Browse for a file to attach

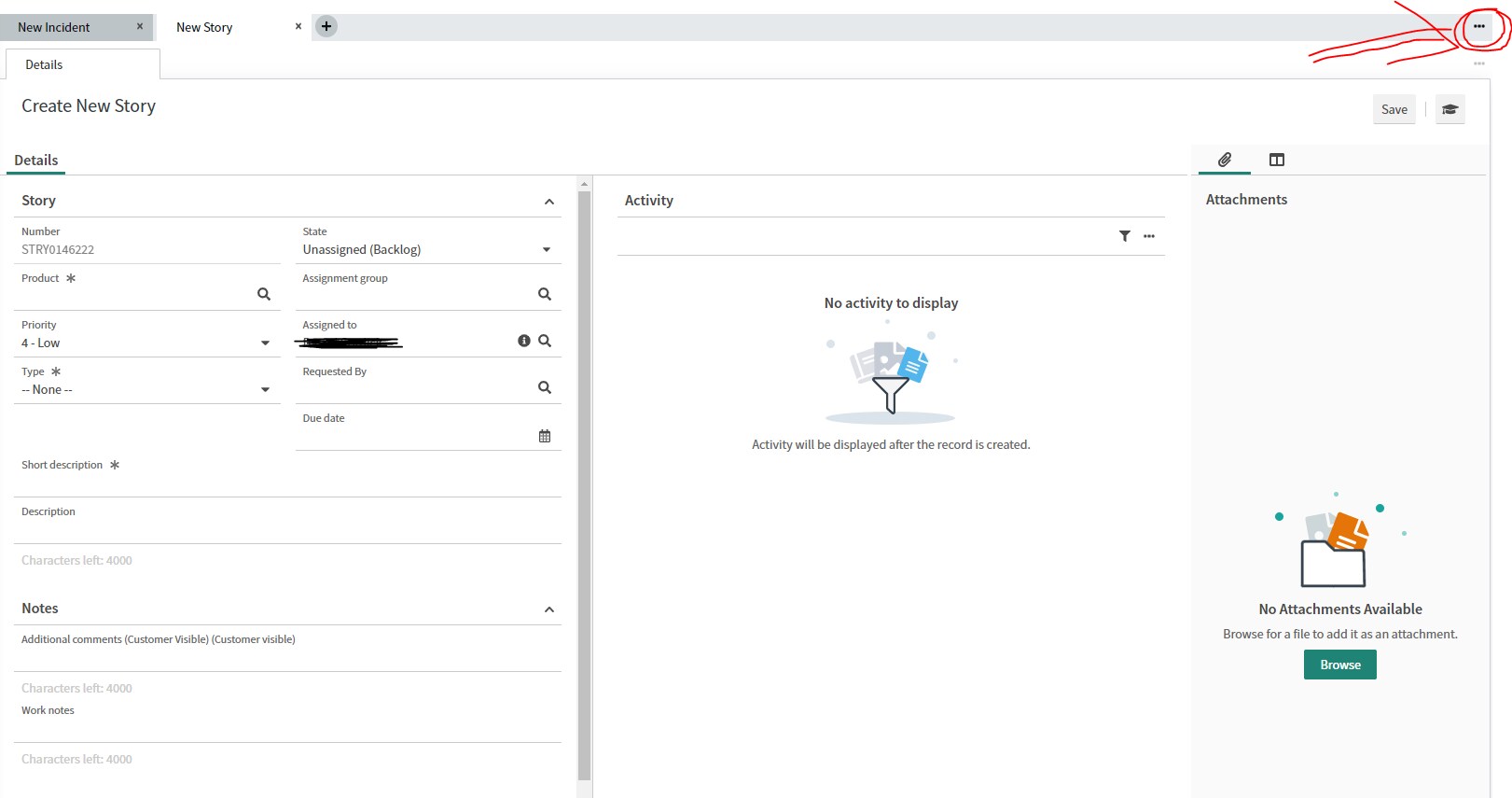1340,665
